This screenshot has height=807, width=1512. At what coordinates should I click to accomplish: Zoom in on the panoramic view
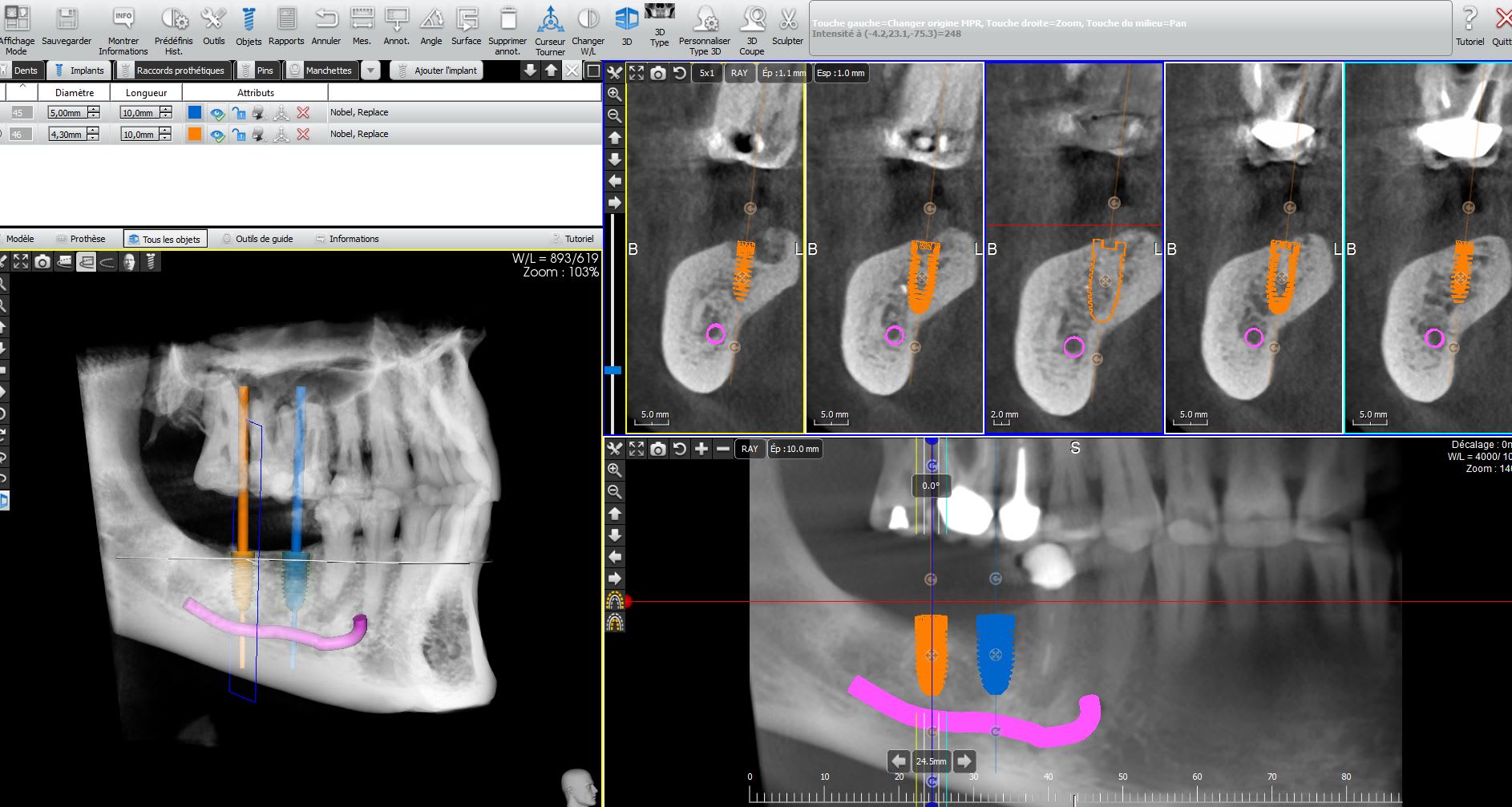coord(615,470)
